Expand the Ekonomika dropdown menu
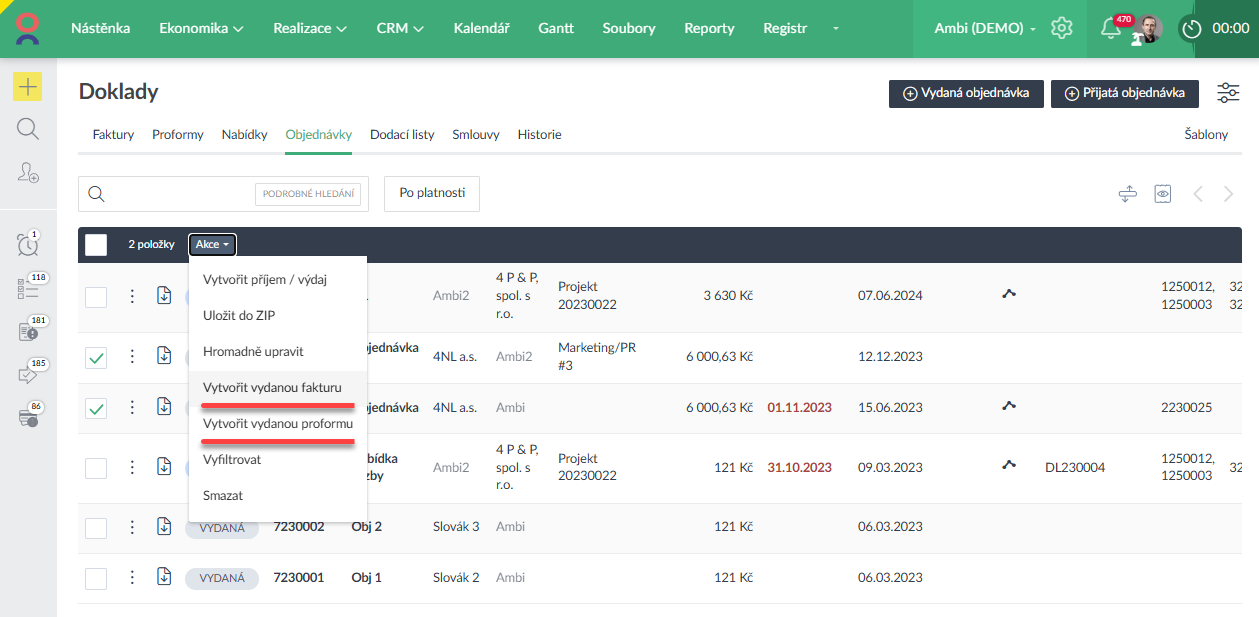The image size is (1259, 617). tap(201, 29)
